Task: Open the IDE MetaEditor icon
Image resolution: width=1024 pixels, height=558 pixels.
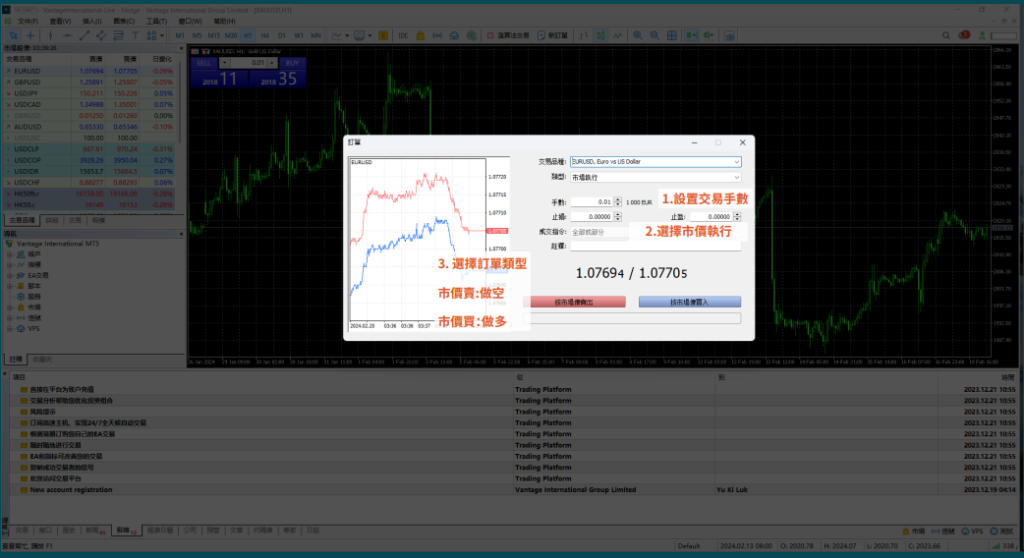Action: pos(403,36)
